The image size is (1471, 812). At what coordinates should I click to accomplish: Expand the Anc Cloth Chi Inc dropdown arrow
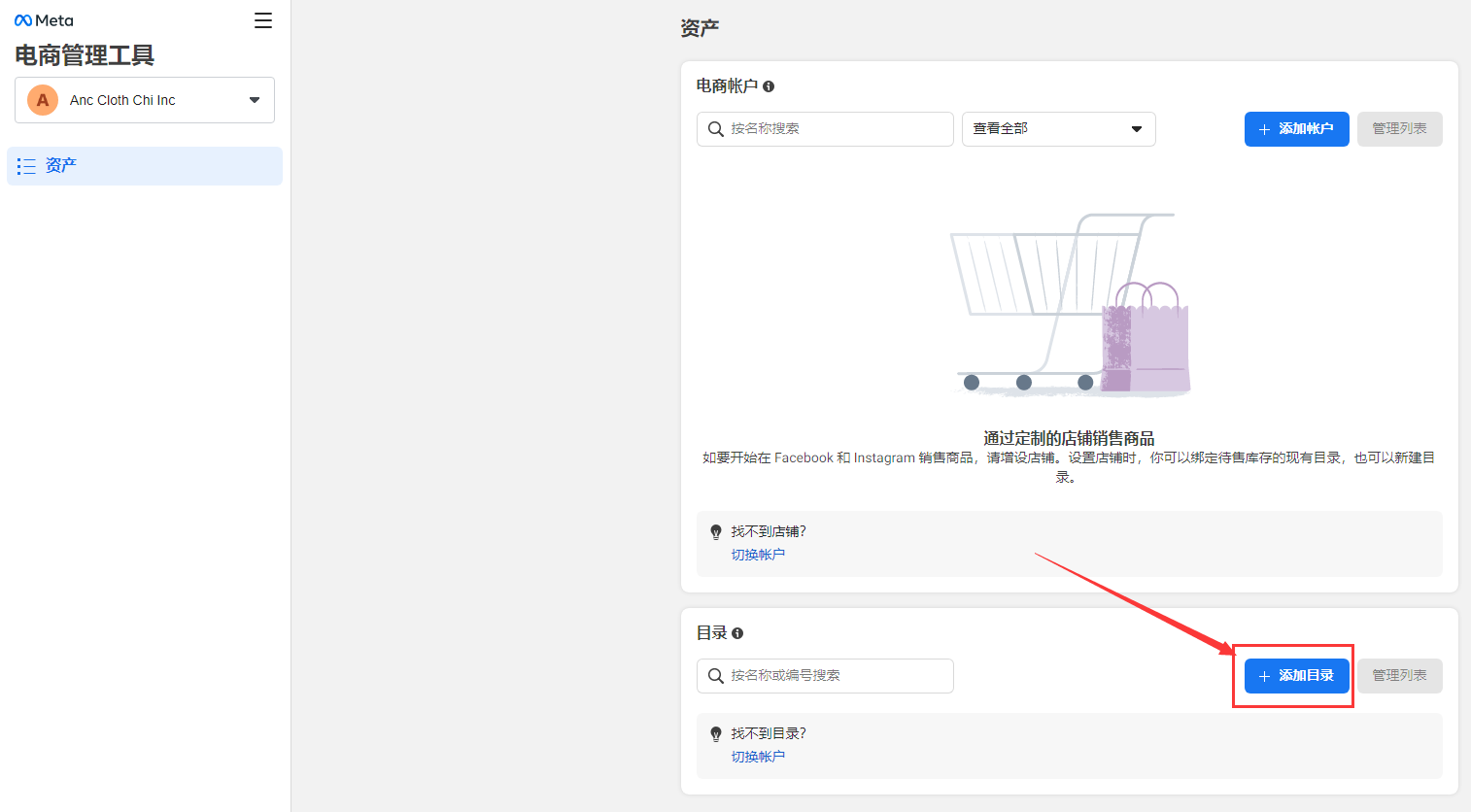(x=255, y=100)
